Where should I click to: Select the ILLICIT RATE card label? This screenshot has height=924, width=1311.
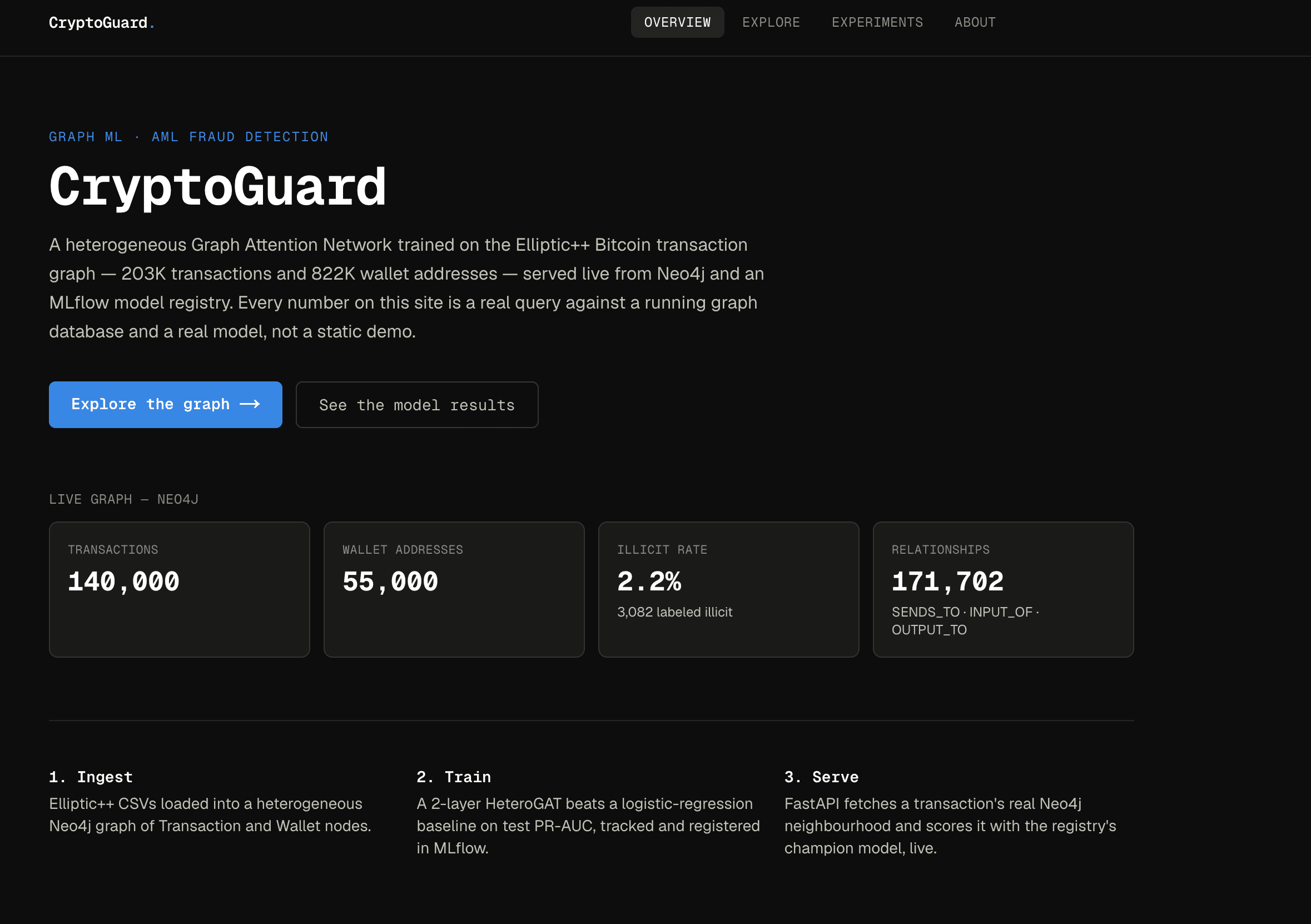coord(662,549)
